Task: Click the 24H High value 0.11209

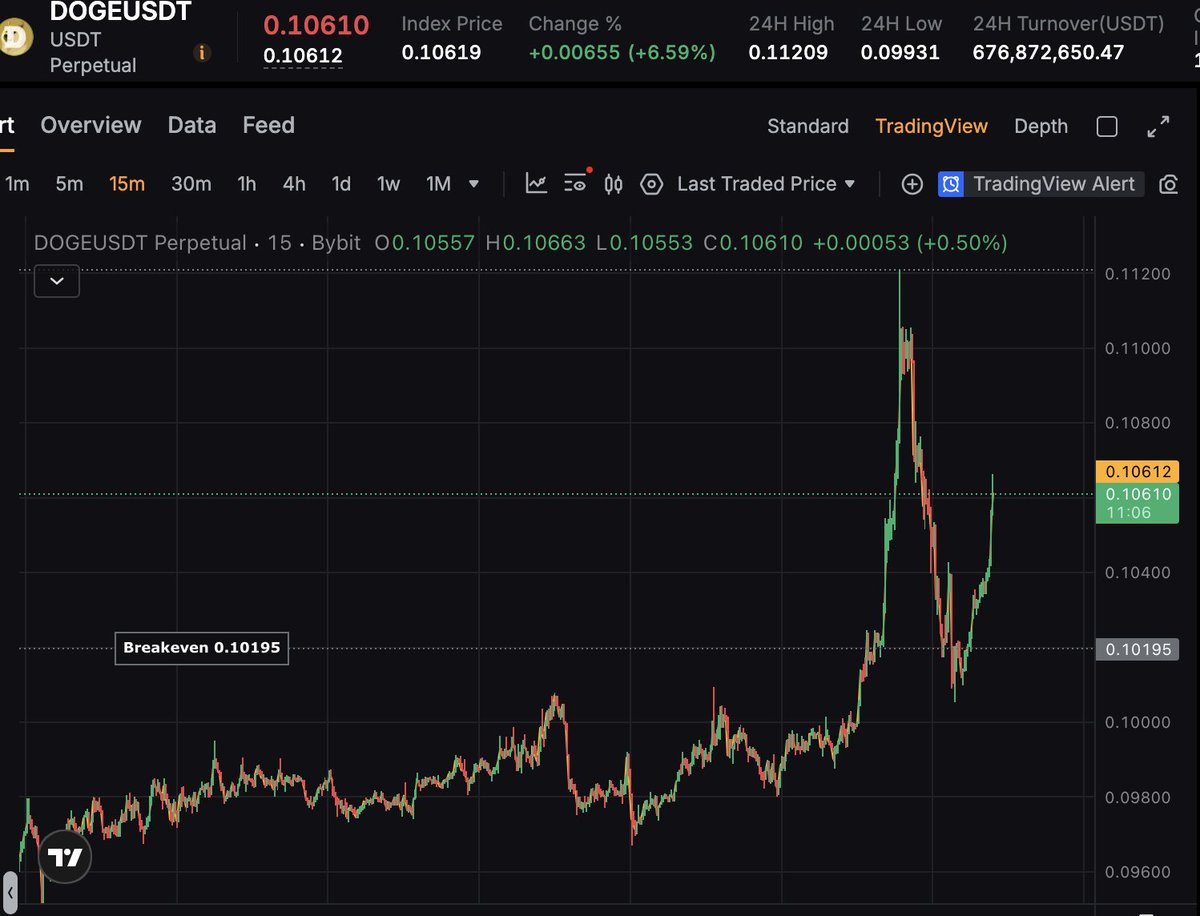Action: click(788, 53)
